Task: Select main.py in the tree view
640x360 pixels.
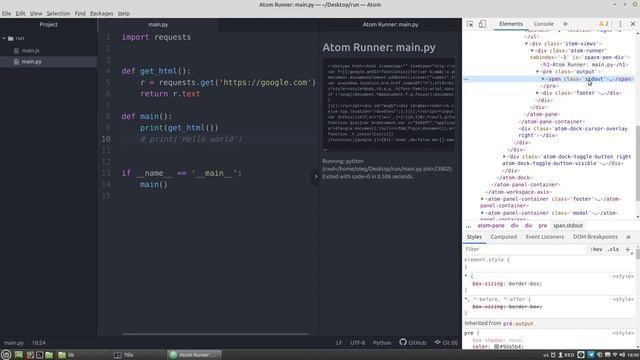Action: (31, 62)
